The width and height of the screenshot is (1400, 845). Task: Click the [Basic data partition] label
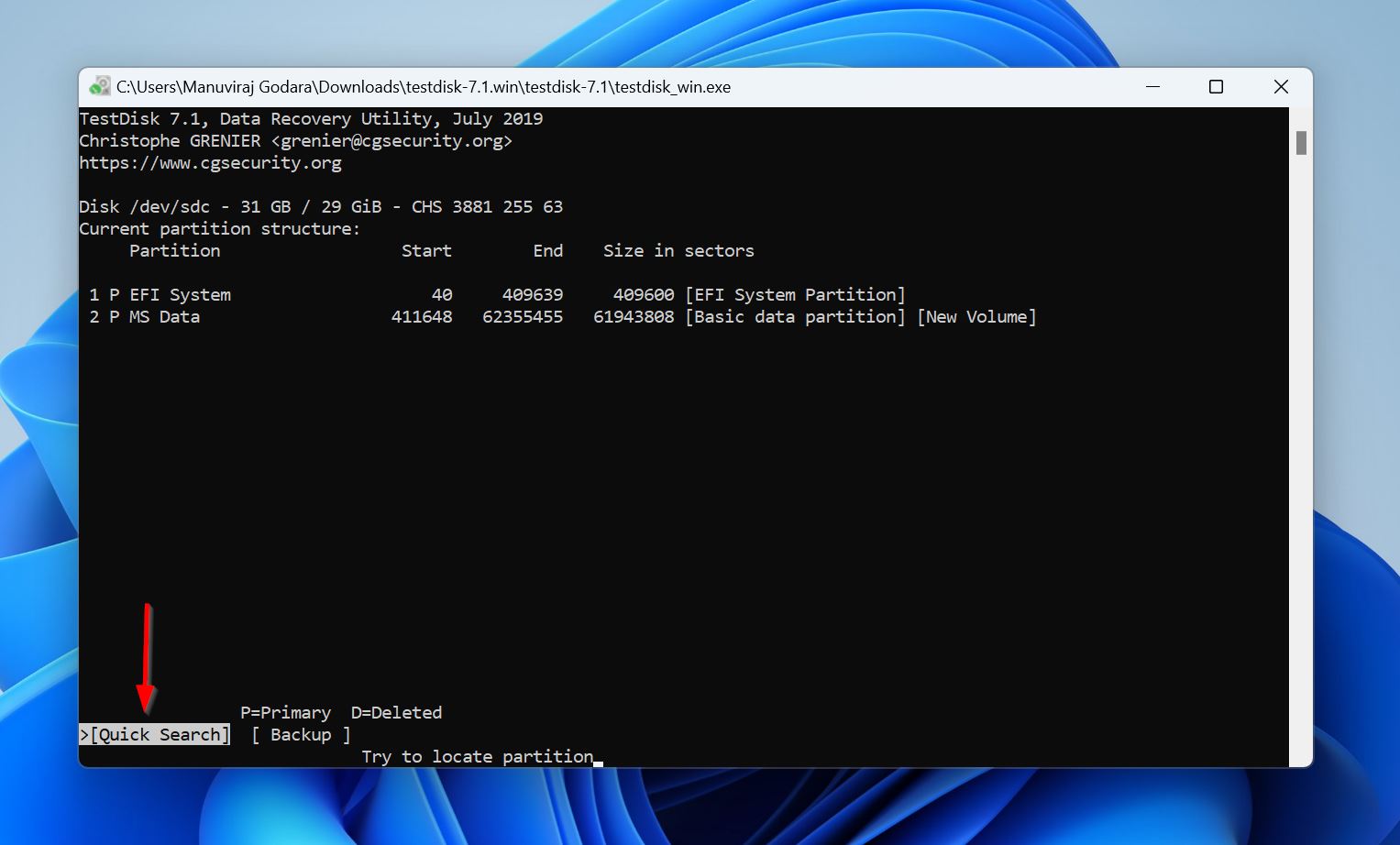pos(795,316)
